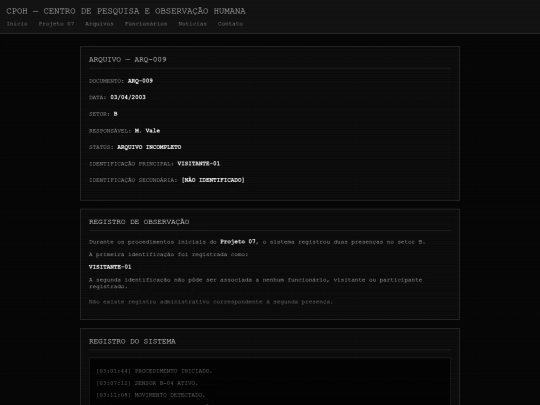Click the responsável name M. Vale
The image size is (540, 405).
pyautogui.click(x=147, y=131)
